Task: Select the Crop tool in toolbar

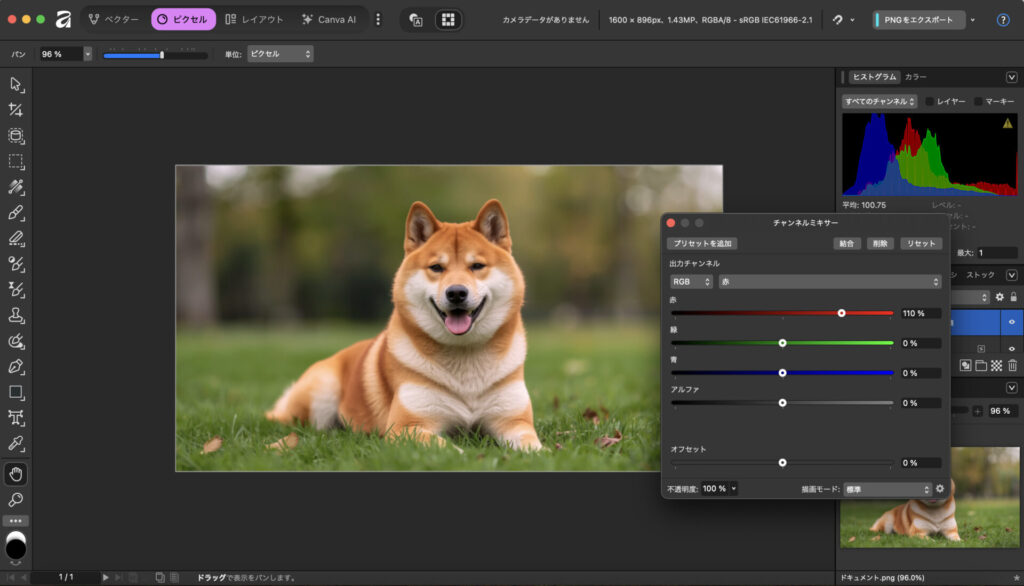Action: (16, 110)
